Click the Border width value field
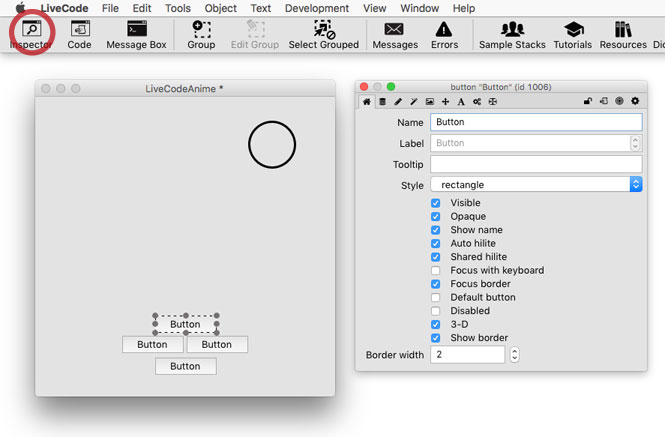Viewport: 665px width, 437px height. pos(467,355)
